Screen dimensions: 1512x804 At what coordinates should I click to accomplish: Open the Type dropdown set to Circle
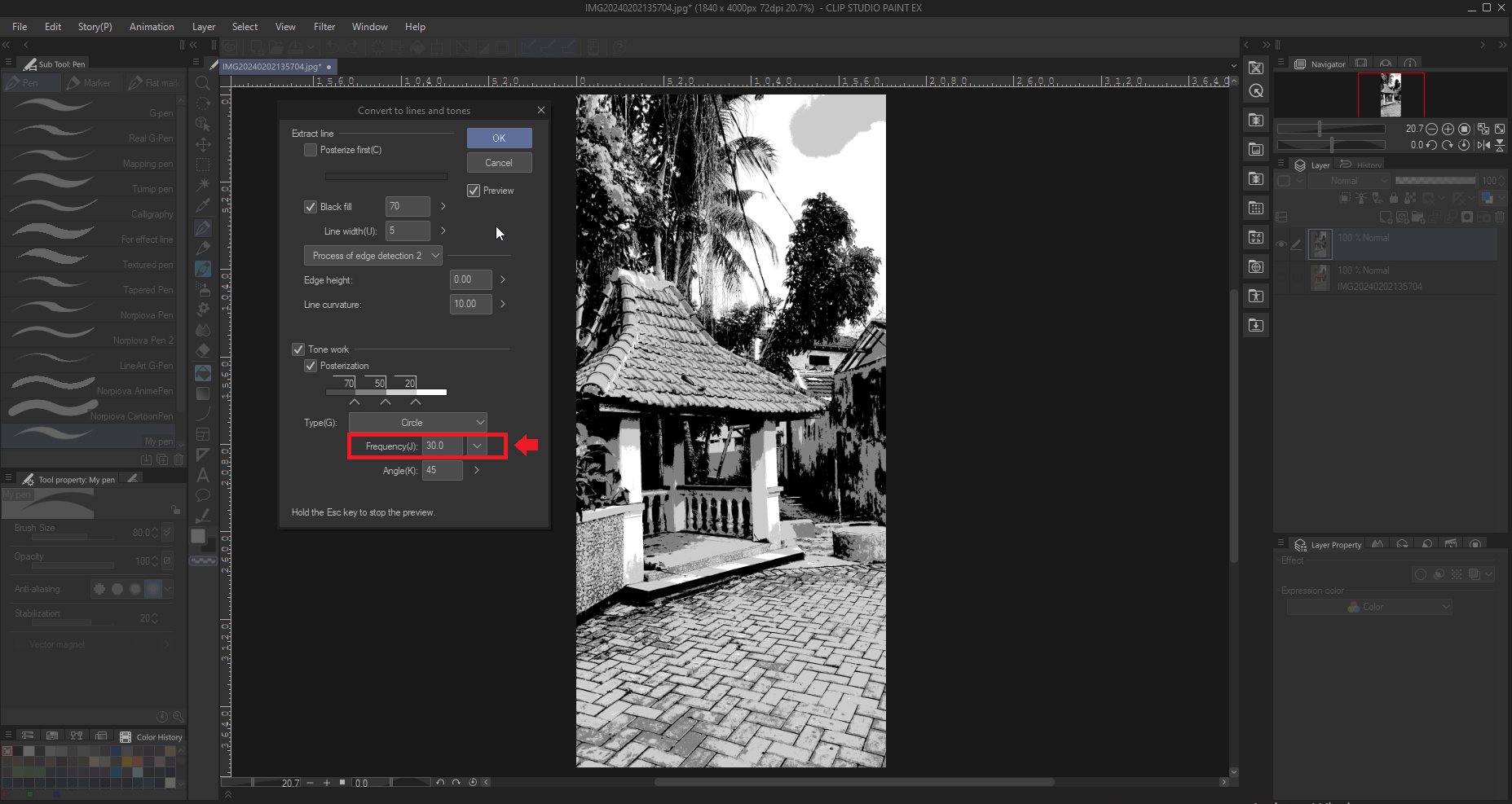pyautogui.click(x=417, y=423)
